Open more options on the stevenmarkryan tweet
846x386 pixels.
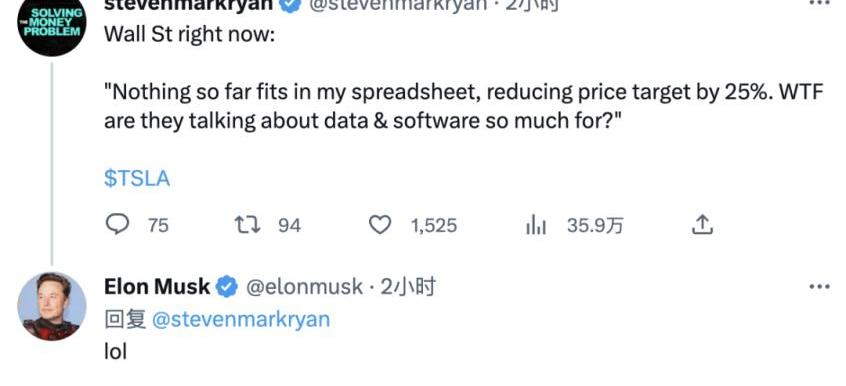[820, 3]
